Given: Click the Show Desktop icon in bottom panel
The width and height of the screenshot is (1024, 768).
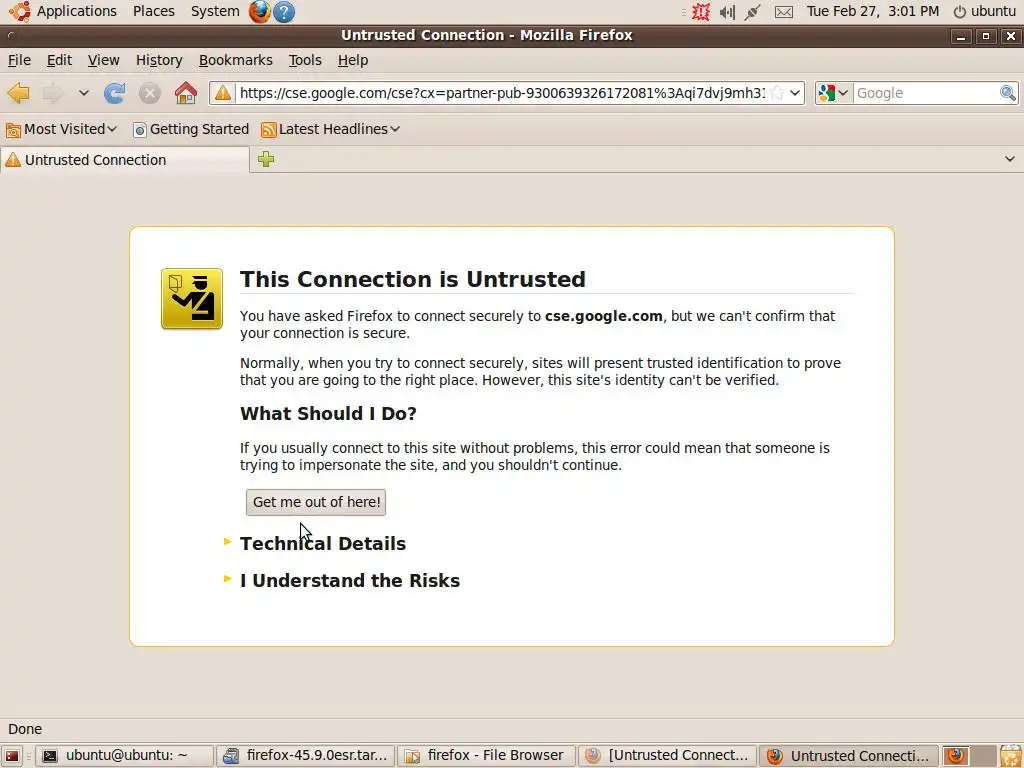Looking at the screenshot, I should tap(12, 756).
